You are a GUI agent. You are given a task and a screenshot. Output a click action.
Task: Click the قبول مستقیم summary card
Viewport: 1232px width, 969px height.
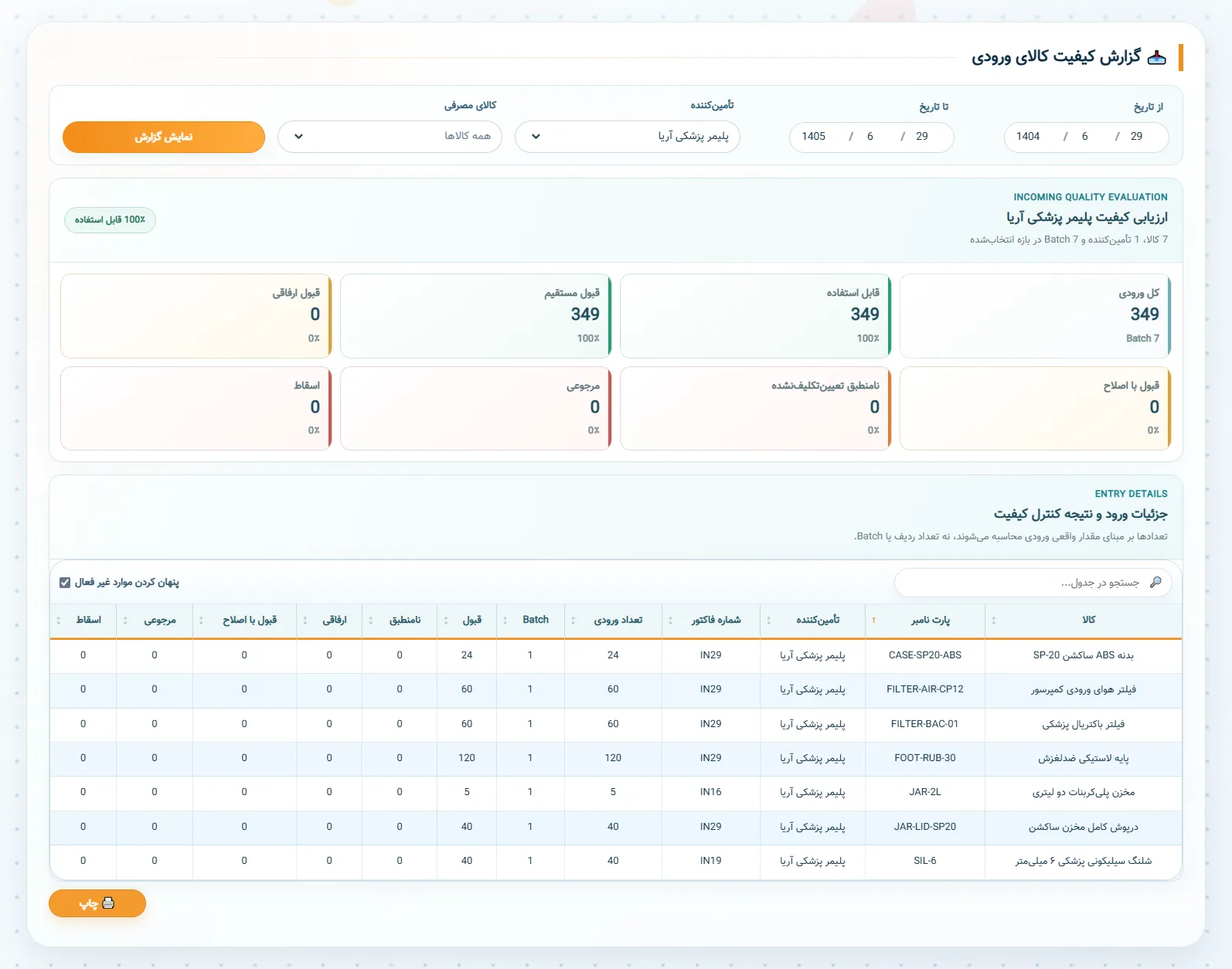click(476, 316)
